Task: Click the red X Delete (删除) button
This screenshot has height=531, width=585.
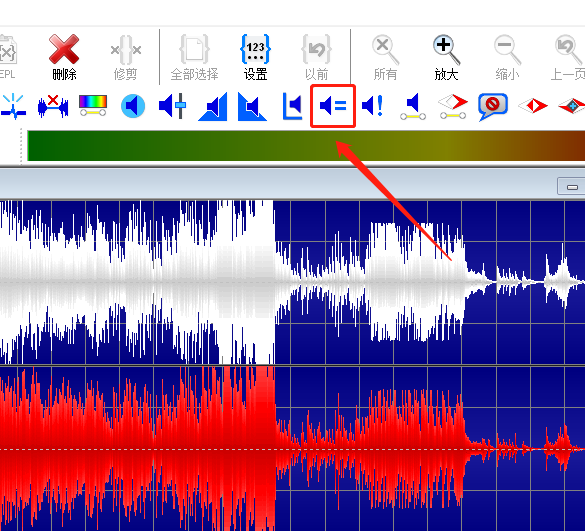Action: click(64, 57)
